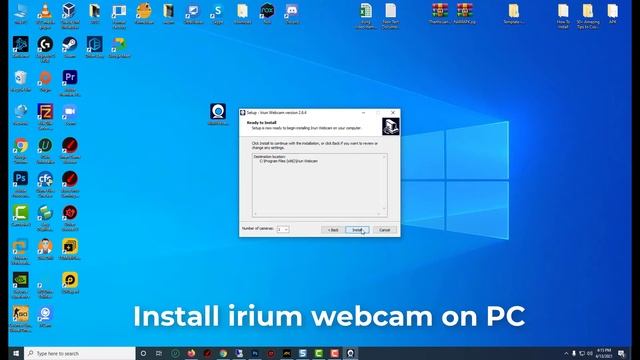Minimize the Irium Webcam setup window
640x360 pixels.
(363, 113)
